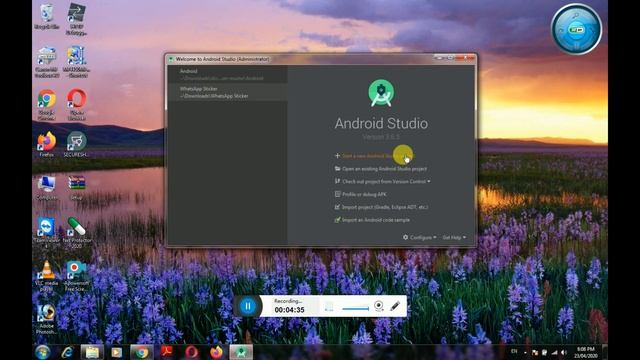Open the system tray volume icon
The width and height of the screenshot is (640, 360).
564,352
